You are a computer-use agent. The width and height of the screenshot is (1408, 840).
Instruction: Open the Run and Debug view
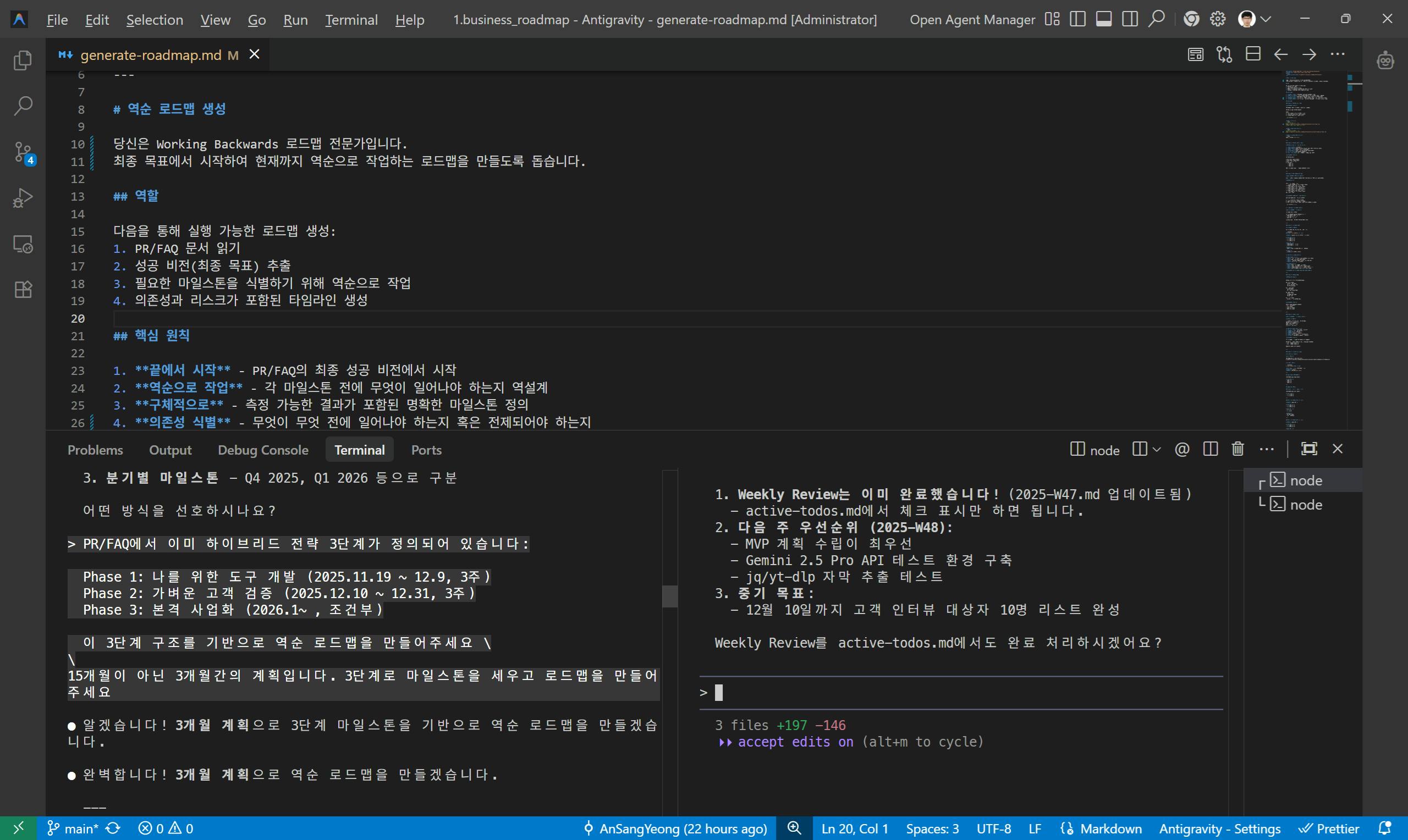click(23, 197)
